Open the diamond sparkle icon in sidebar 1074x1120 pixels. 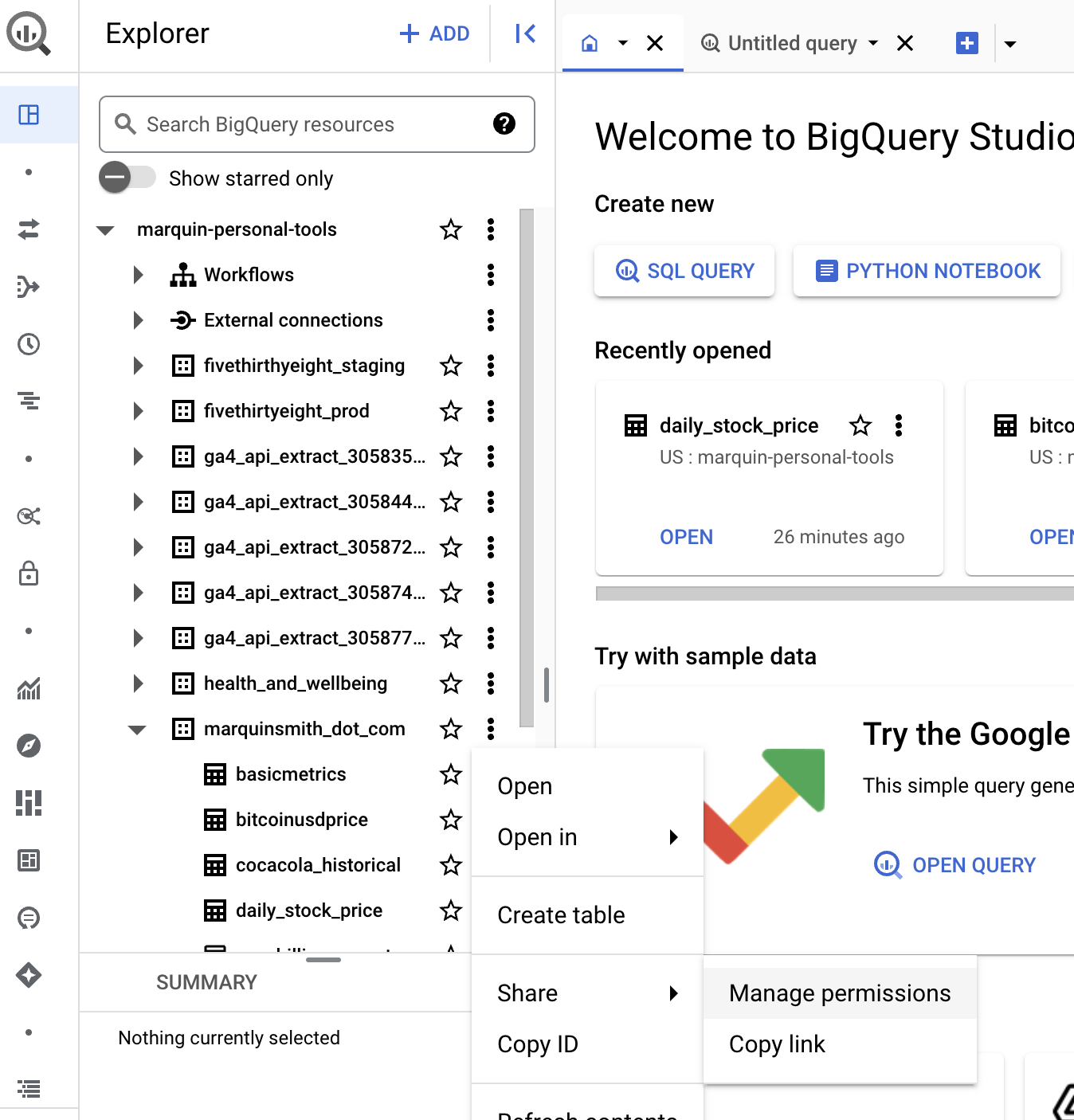coord(29,975)
